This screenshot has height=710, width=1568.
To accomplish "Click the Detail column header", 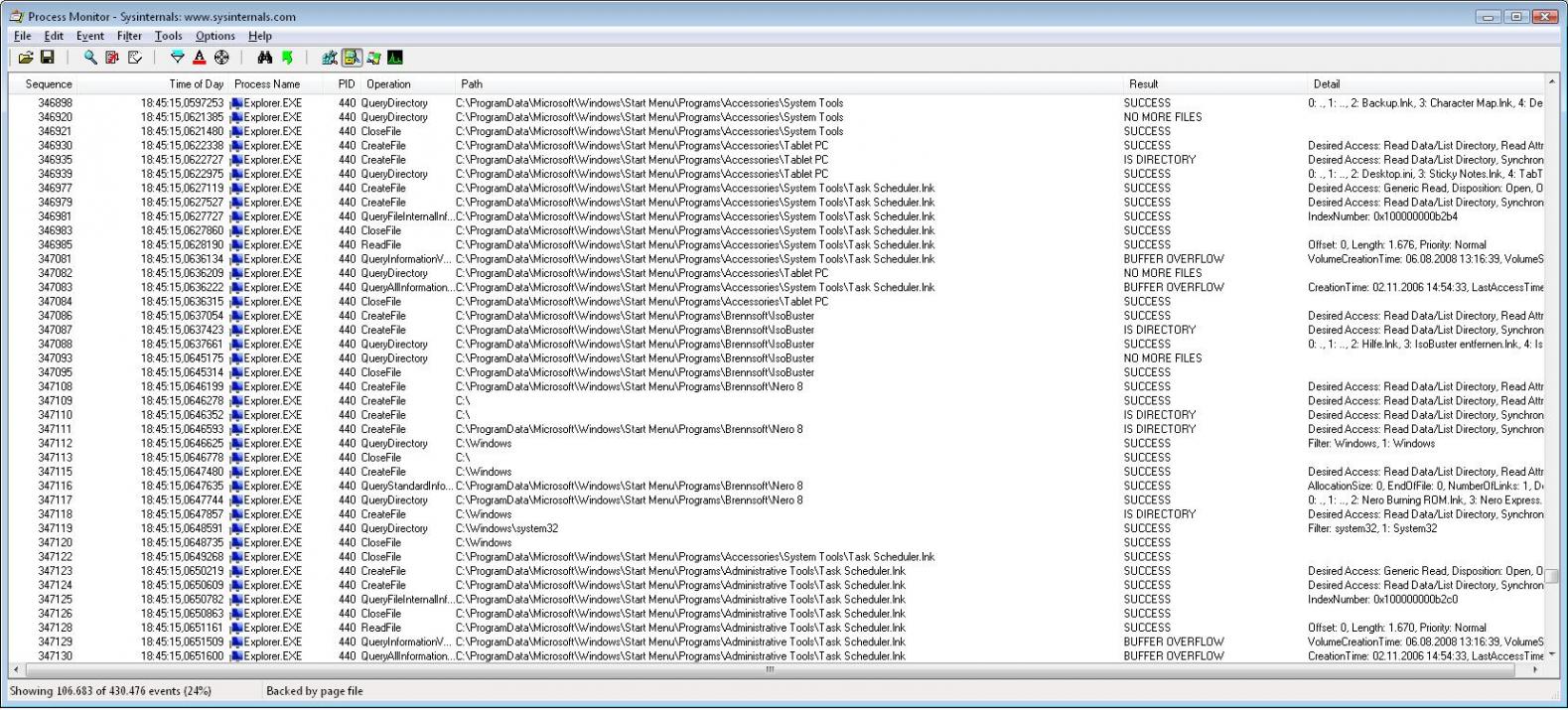I will click(1425, 84).
